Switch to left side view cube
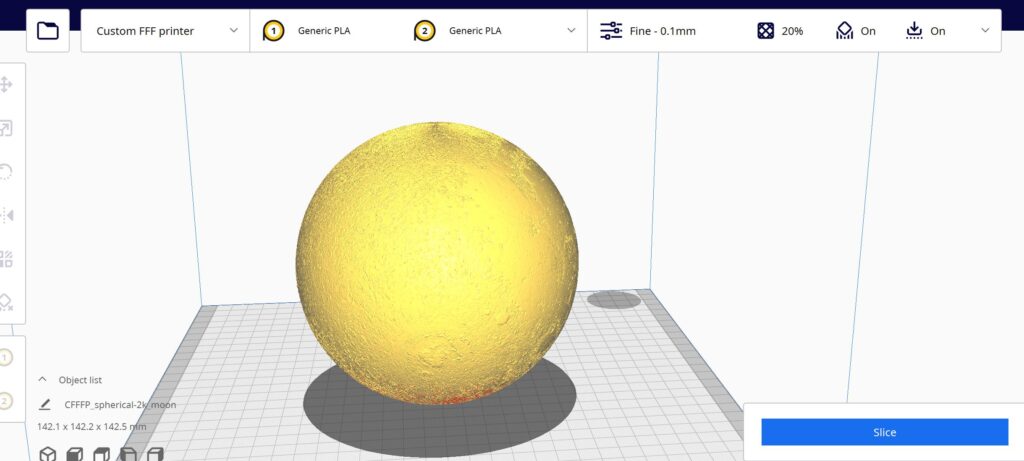 coord(128,454)
